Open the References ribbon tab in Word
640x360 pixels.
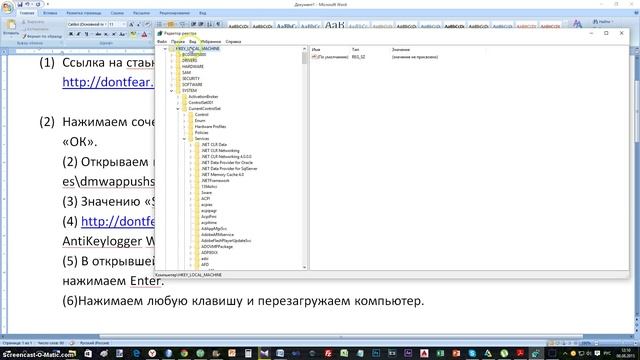(x=117, y=13)
